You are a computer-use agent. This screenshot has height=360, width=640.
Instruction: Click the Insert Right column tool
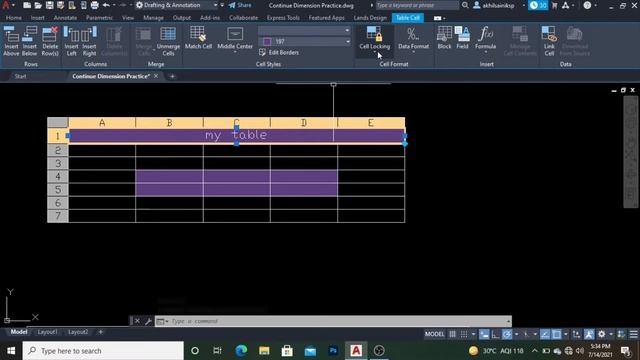89,41
